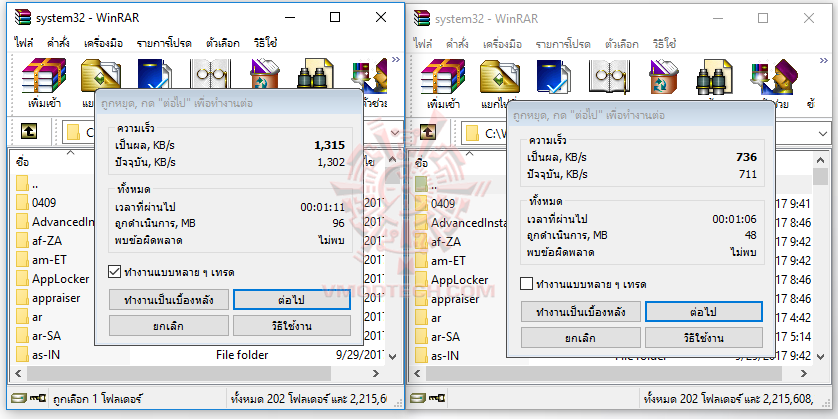Click the Extract To icon in left WinRAR toolbar
Viewport: 838px width, 419px height.
100,76
